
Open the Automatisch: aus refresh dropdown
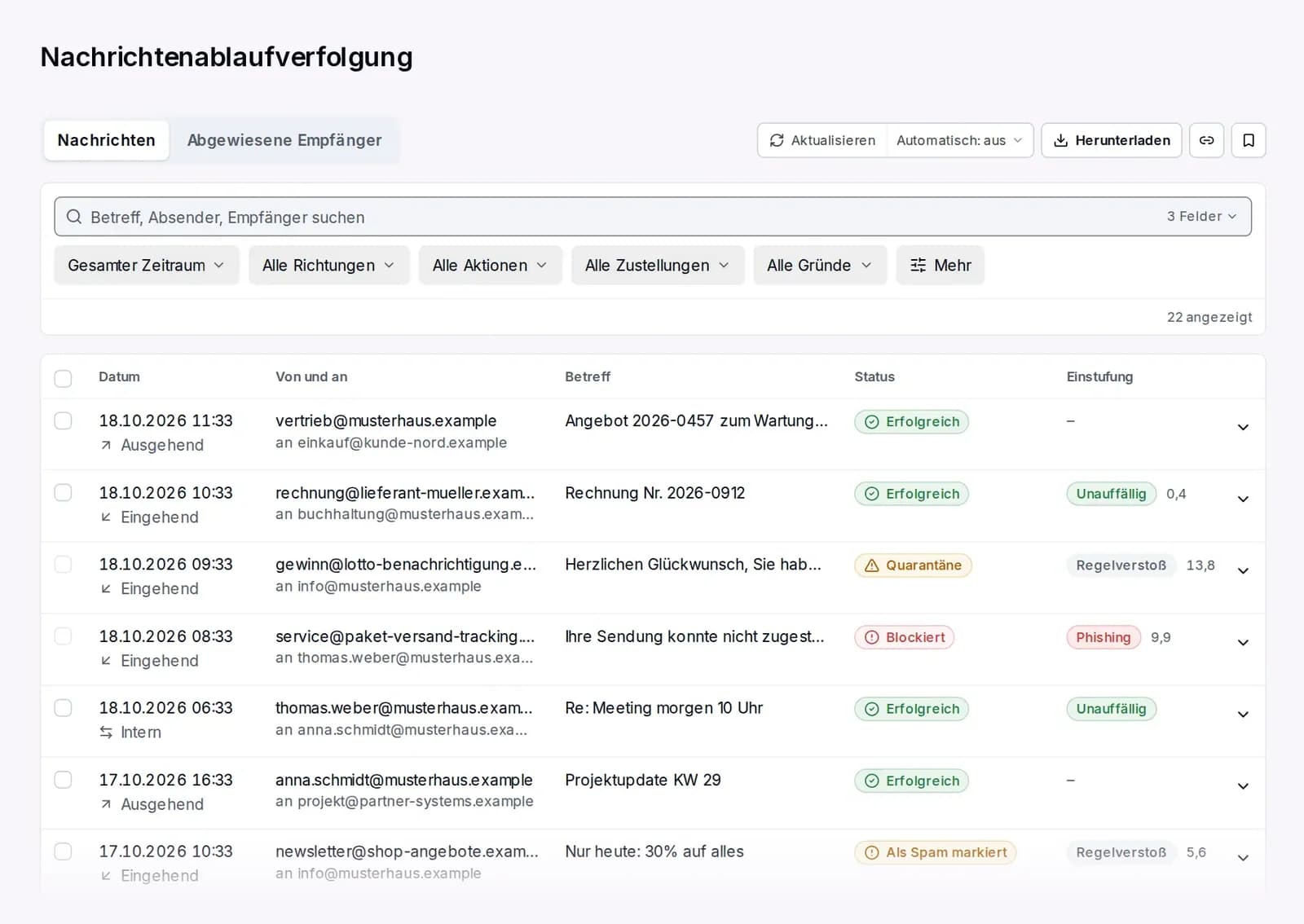pos(959,140)
